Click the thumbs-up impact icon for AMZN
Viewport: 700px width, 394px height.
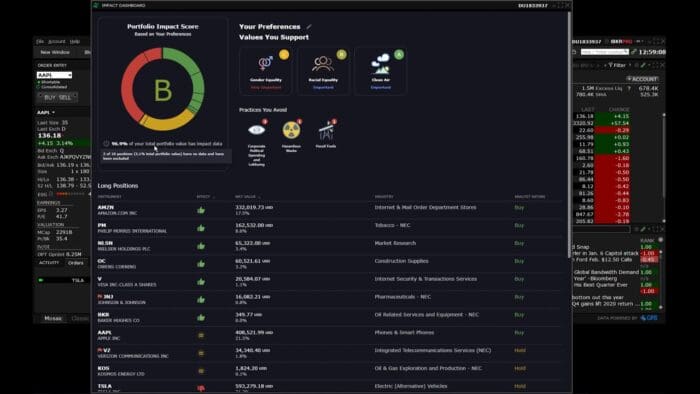click(x=201, y=210)
